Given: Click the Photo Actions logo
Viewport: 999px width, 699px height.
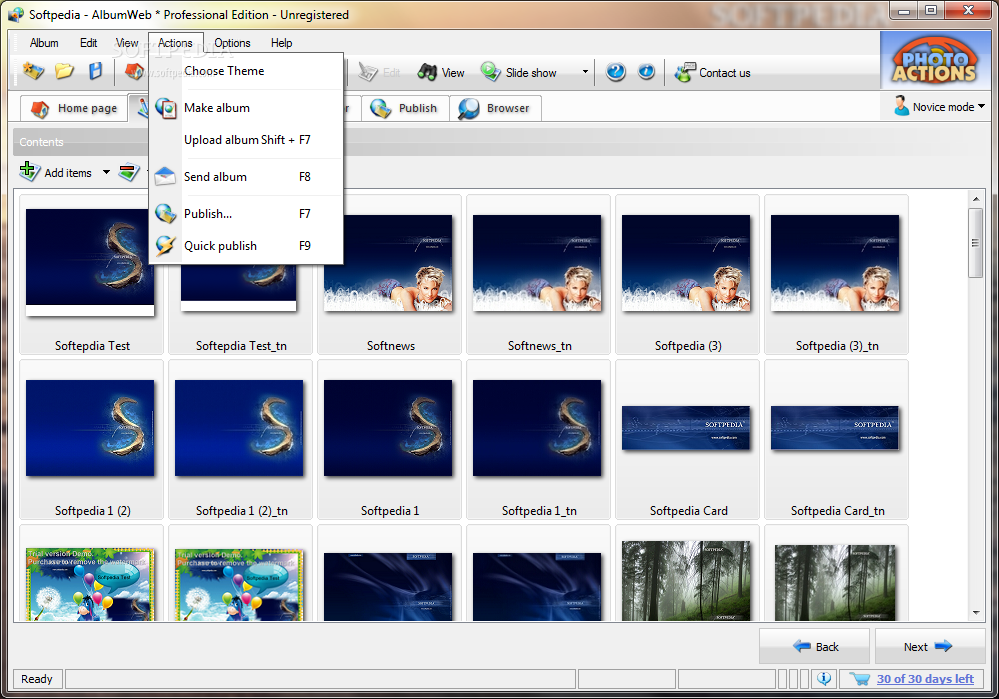Looking at the screenshot, I should click(x=933, y=61).
